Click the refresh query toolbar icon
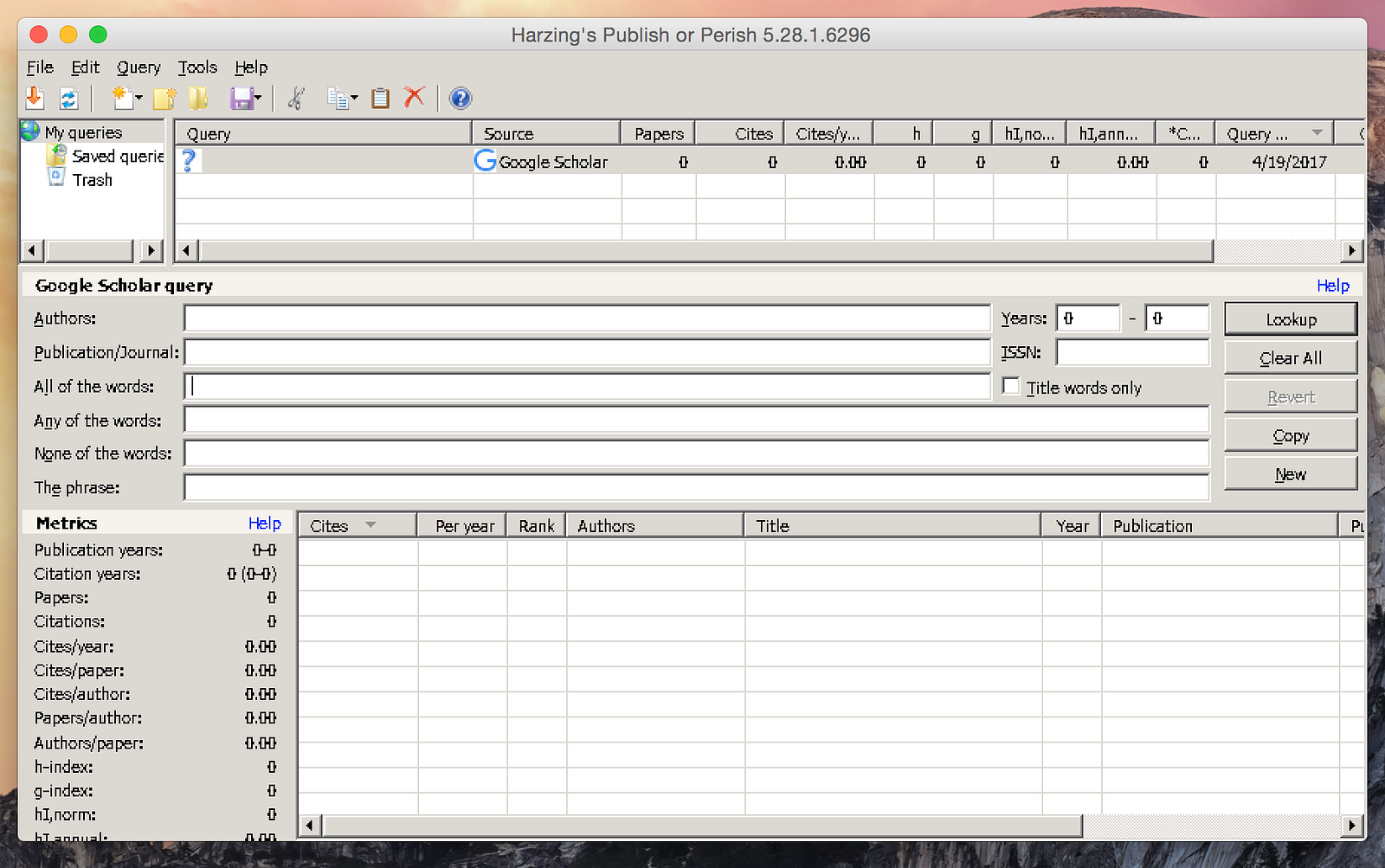Screen dimensions: 1385x868 coord(69,99)
